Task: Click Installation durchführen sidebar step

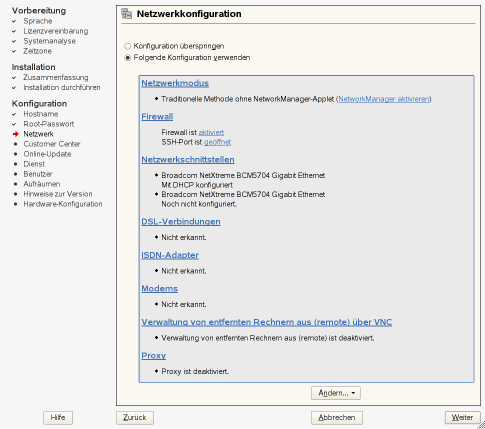Action: (x=62, y=87)
